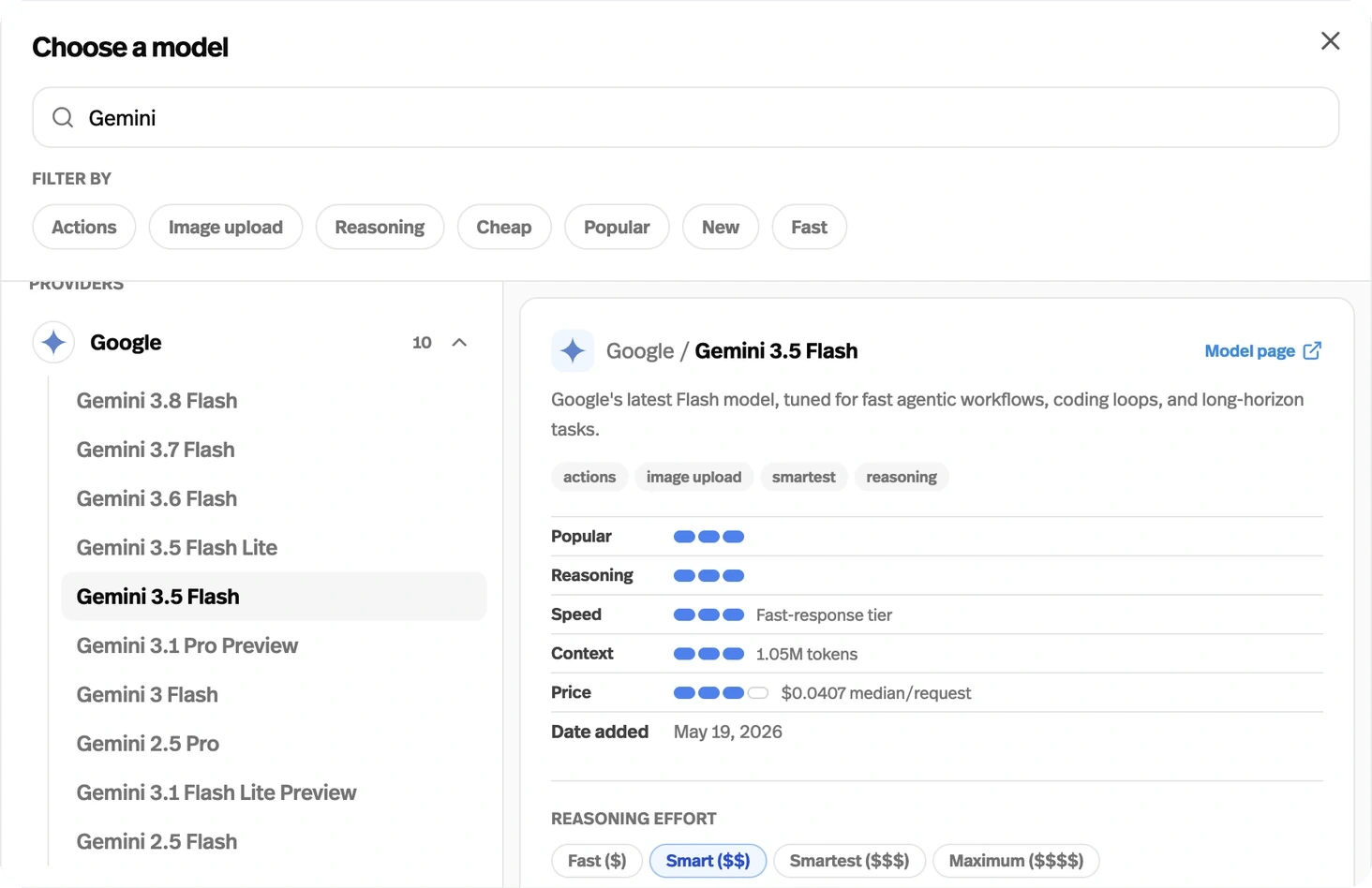Choose Maximum ($$$$) reasoning effort
Viewport: 1372px width, 888px height.
coord(1016,861)
